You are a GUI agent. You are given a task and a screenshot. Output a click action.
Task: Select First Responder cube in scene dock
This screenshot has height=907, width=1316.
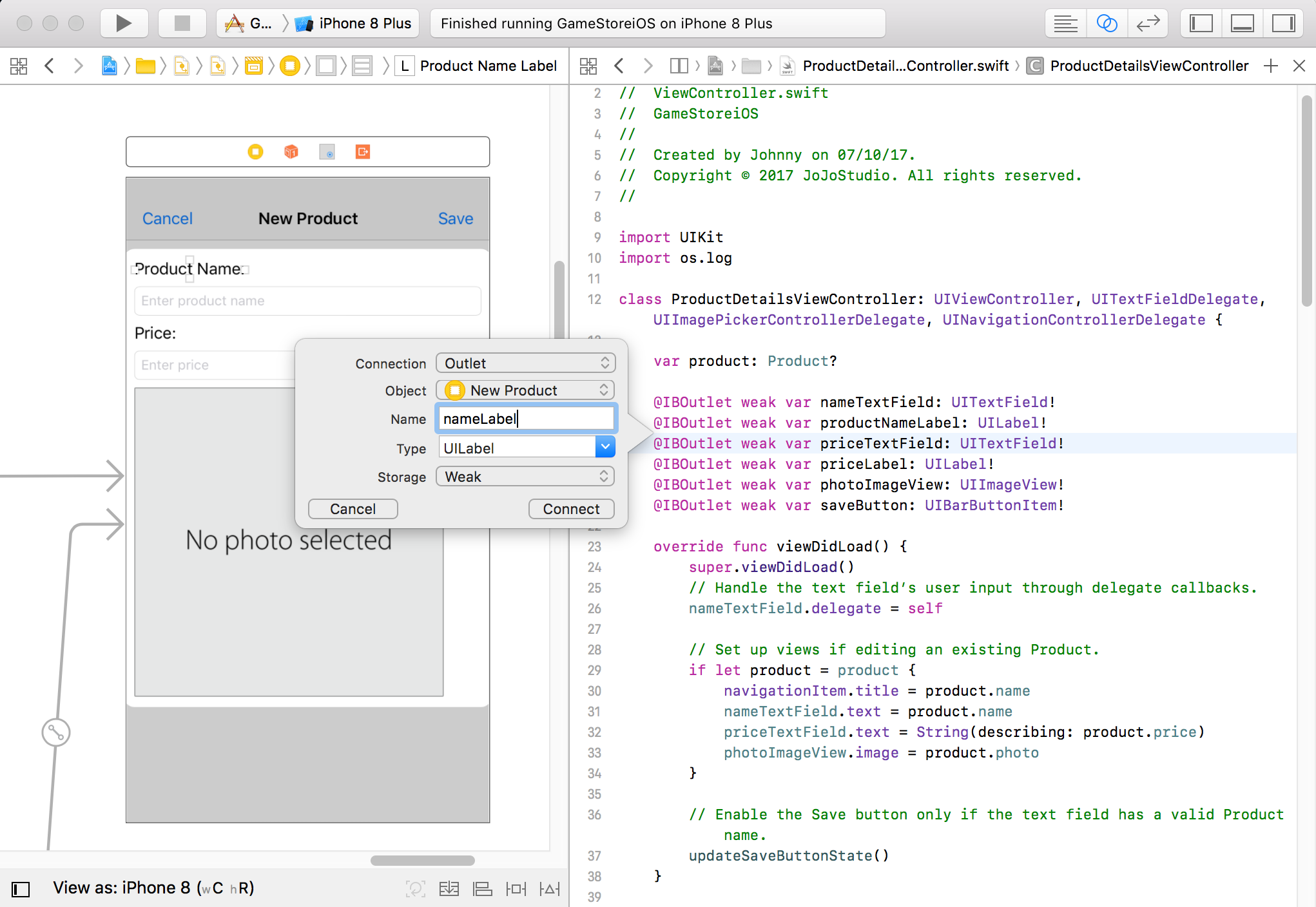pyautogui.click(x=291, y=152)
